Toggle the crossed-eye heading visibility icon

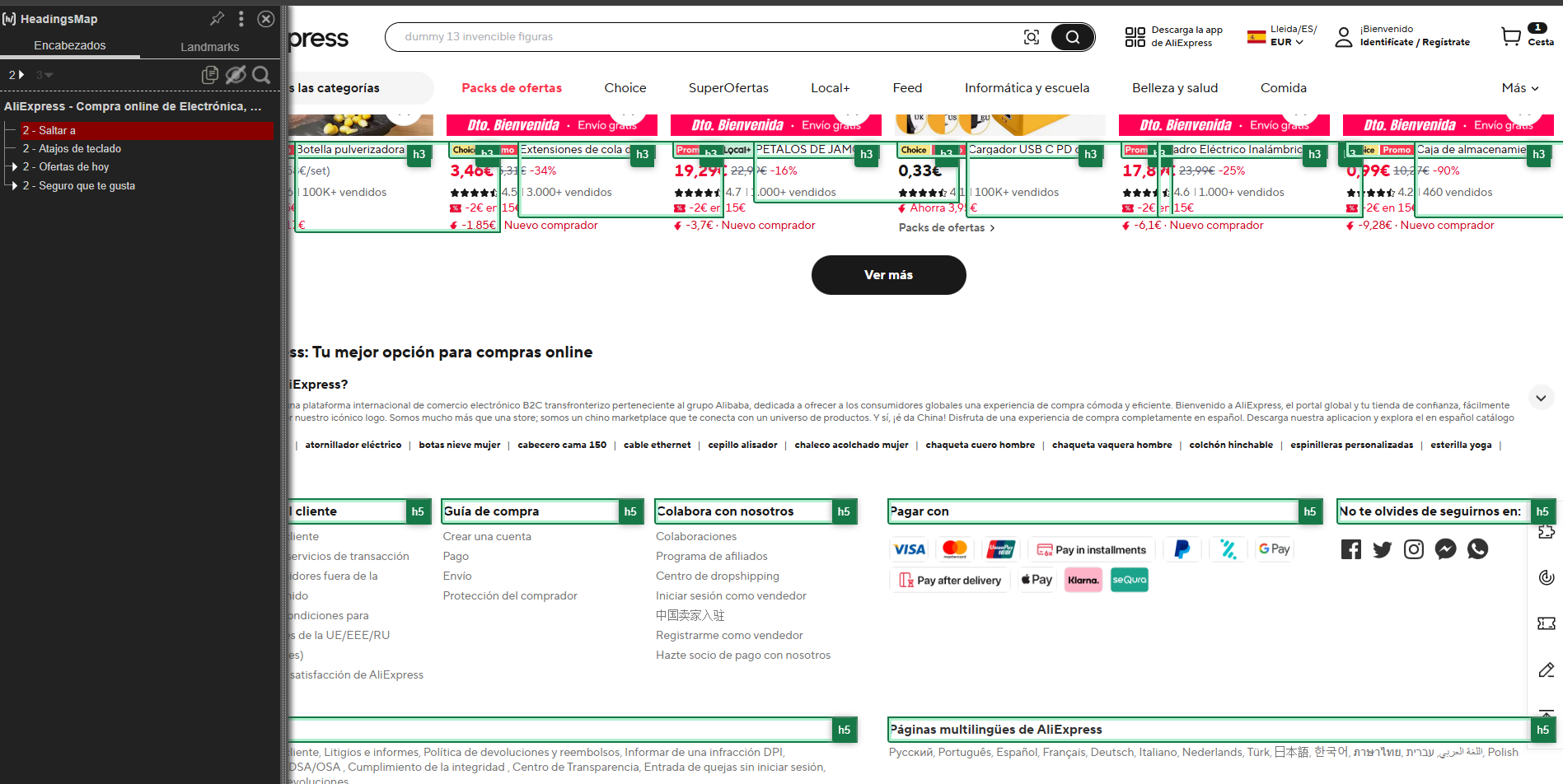click(x=236, y=75)
